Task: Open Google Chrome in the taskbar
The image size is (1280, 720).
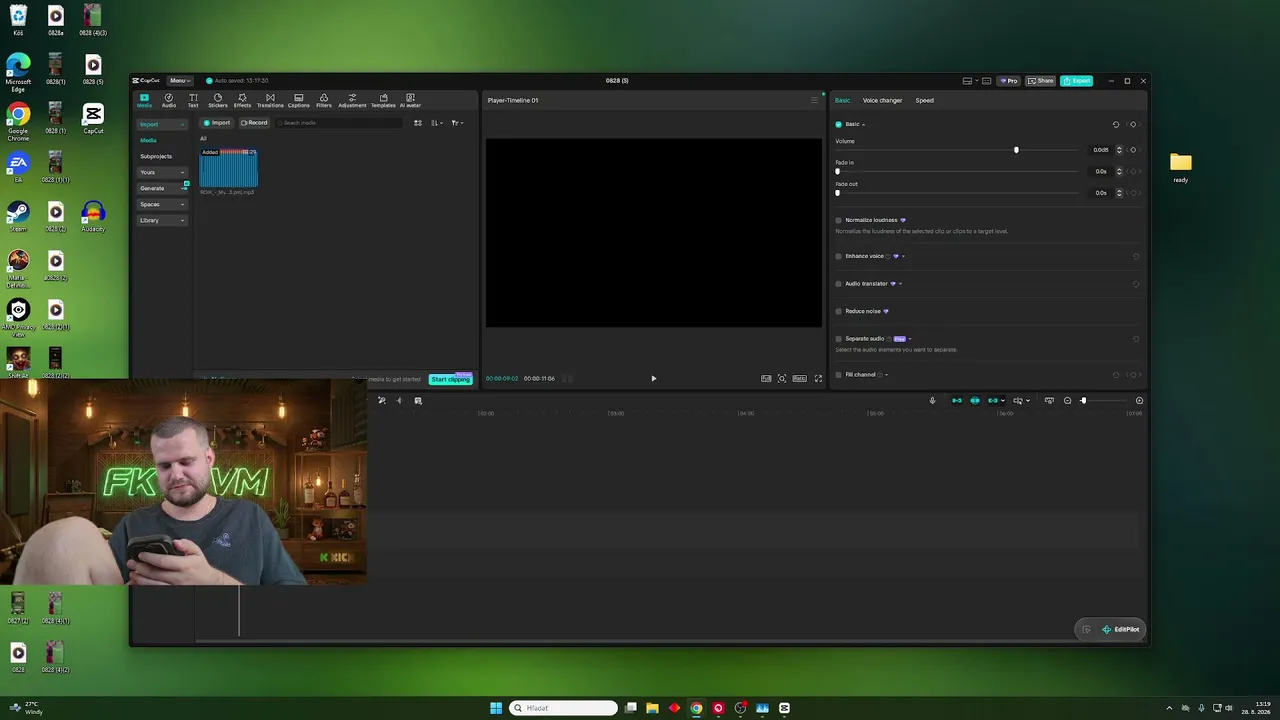Action: click(696, 708)
